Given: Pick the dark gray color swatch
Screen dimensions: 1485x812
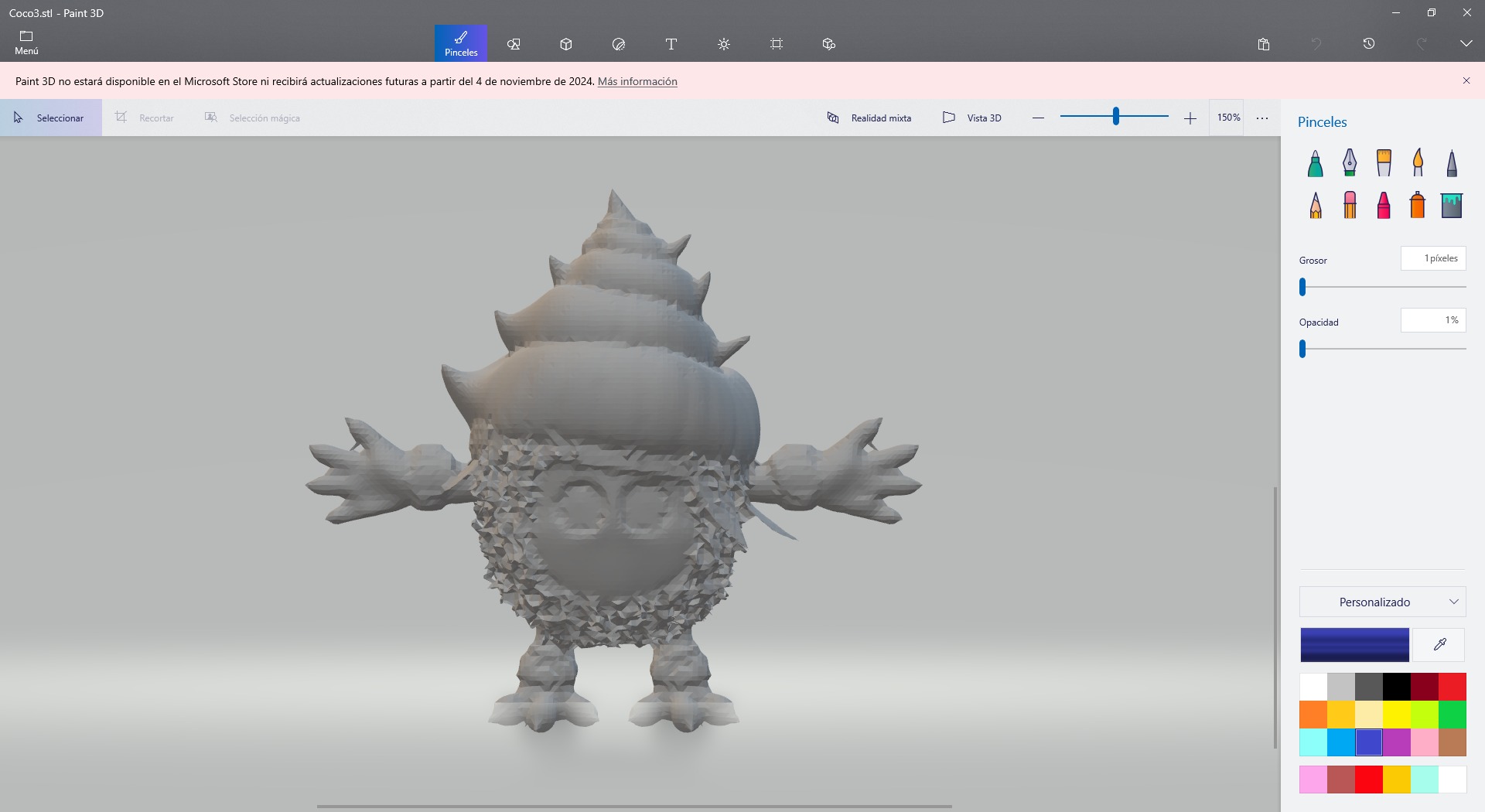Looking at the screenshot, I should [1369, 687].
